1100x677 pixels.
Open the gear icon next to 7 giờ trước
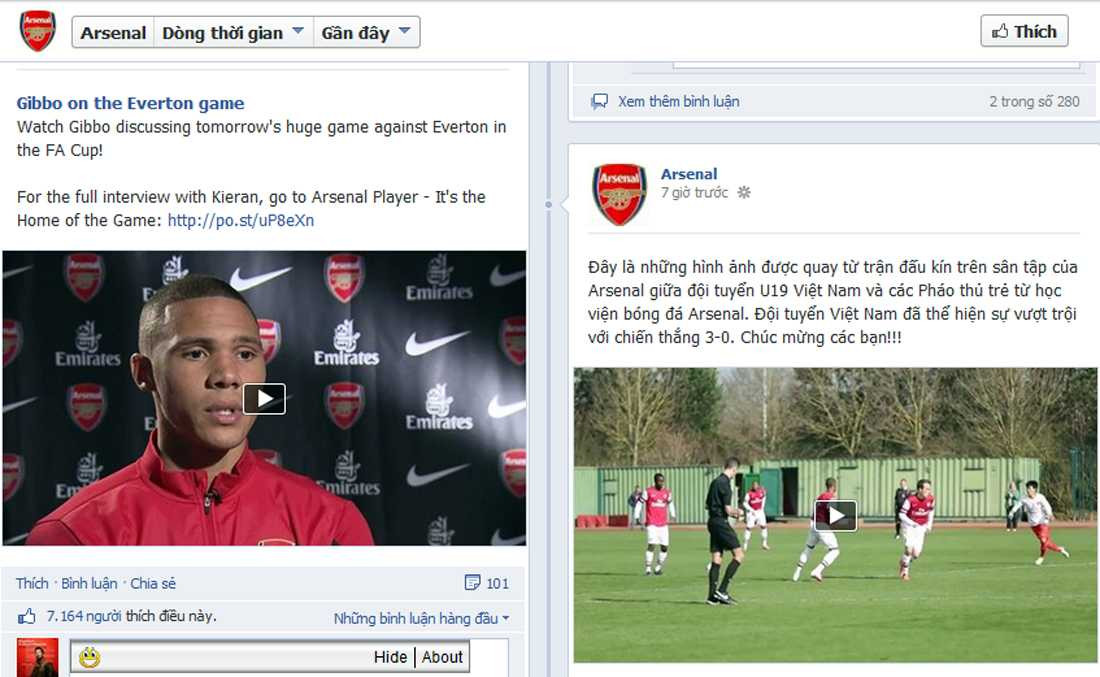click(744, 192)
